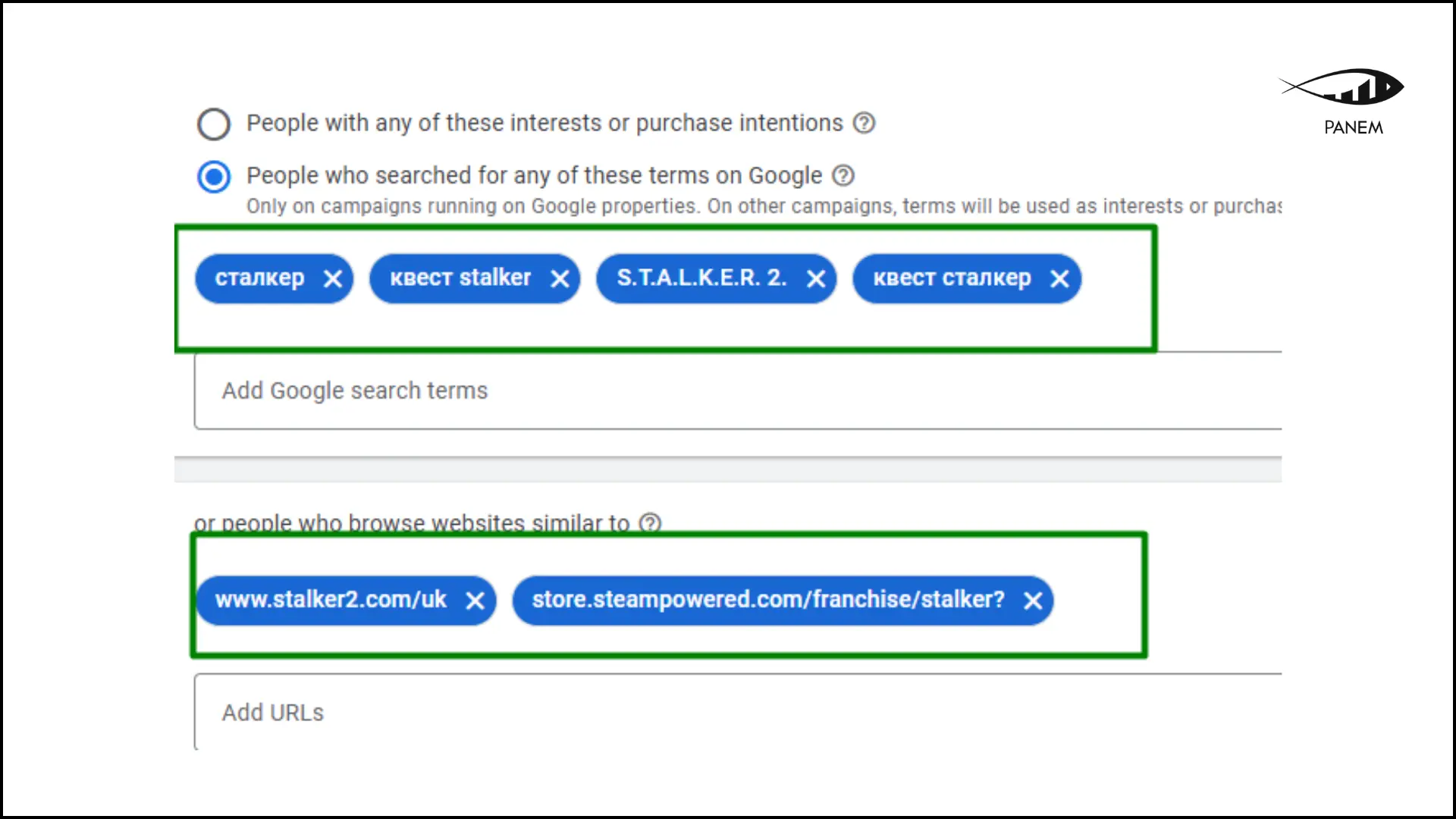This screenshot has width=1456, height=819.
Task: Click the www.stalker2.com/uk chip label
Action: 331,600
